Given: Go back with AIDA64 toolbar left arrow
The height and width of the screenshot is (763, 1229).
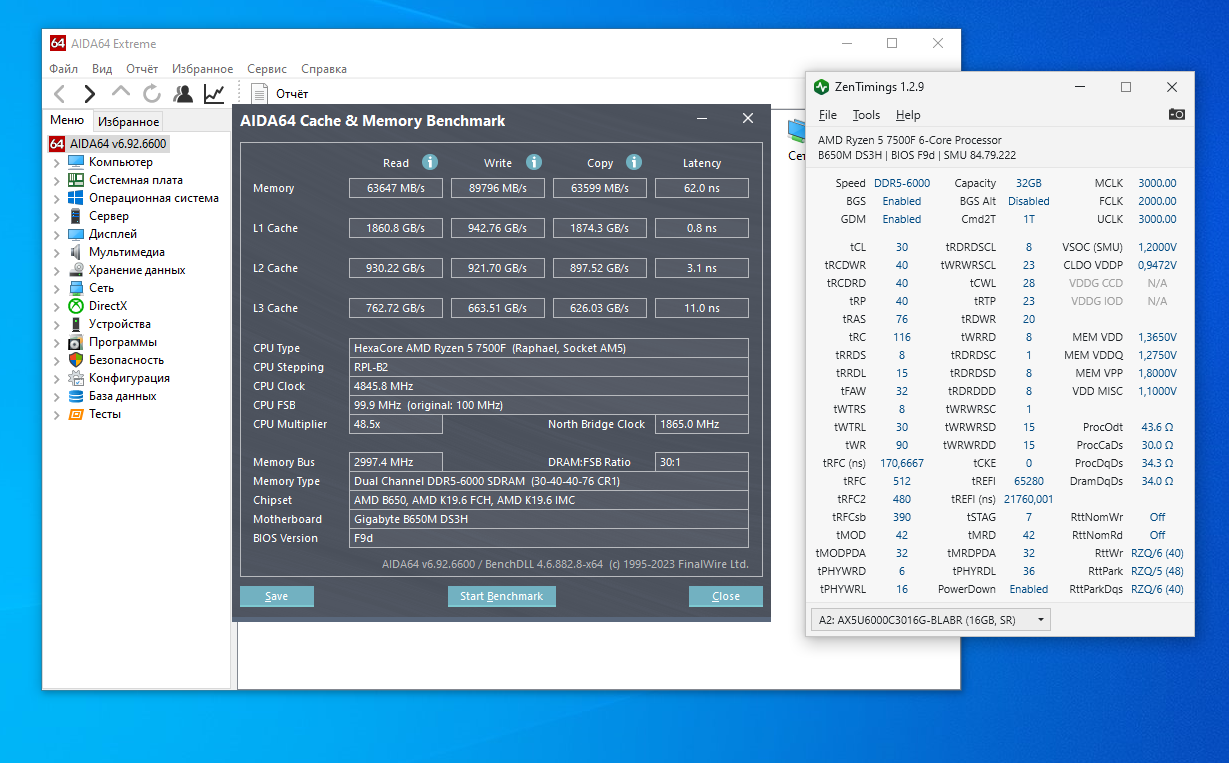Looking at the screenshot, I should click(x=59, y=94).
